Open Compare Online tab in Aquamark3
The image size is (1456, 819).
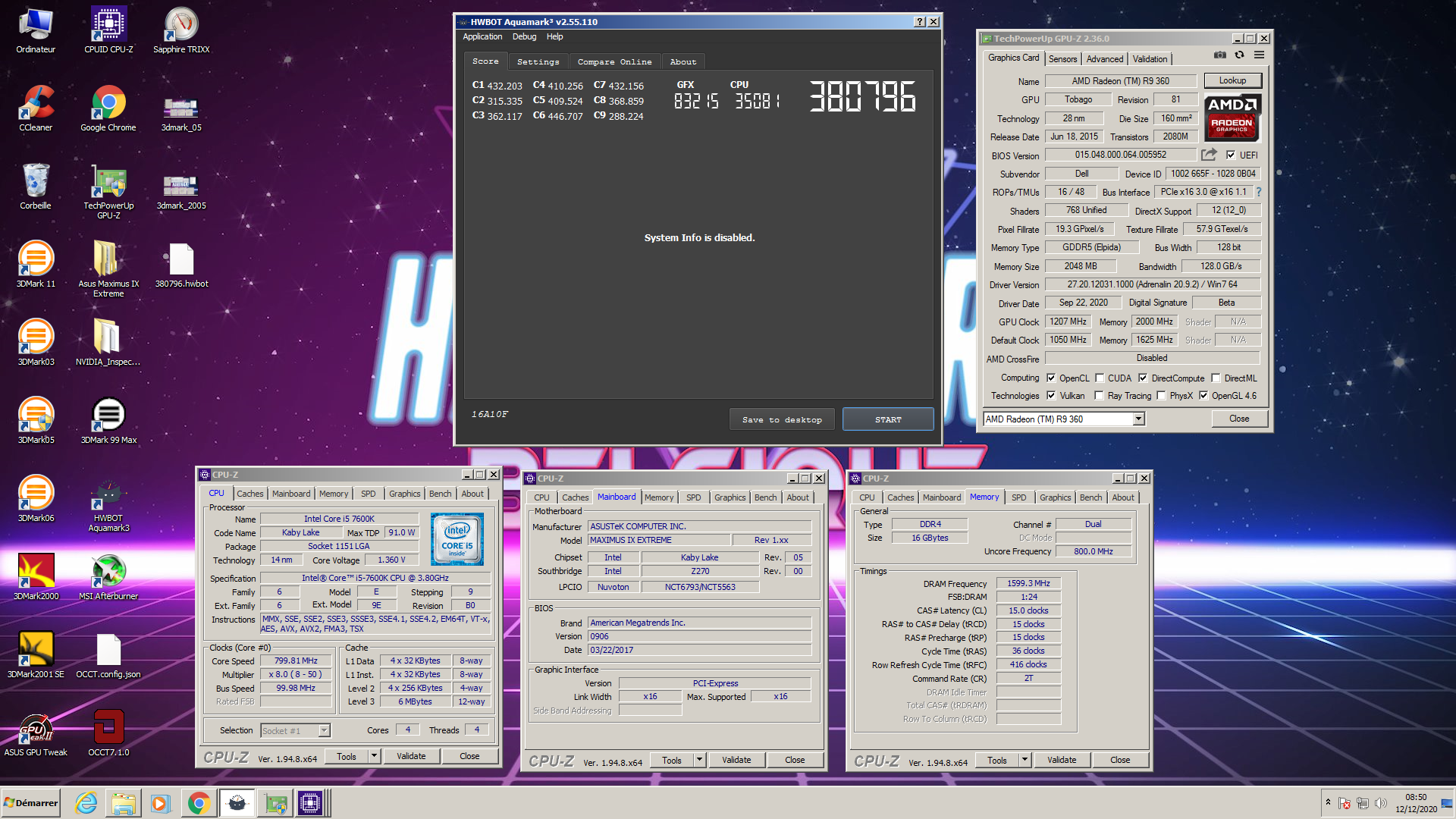pyautogui.click(x=614, y=61)
